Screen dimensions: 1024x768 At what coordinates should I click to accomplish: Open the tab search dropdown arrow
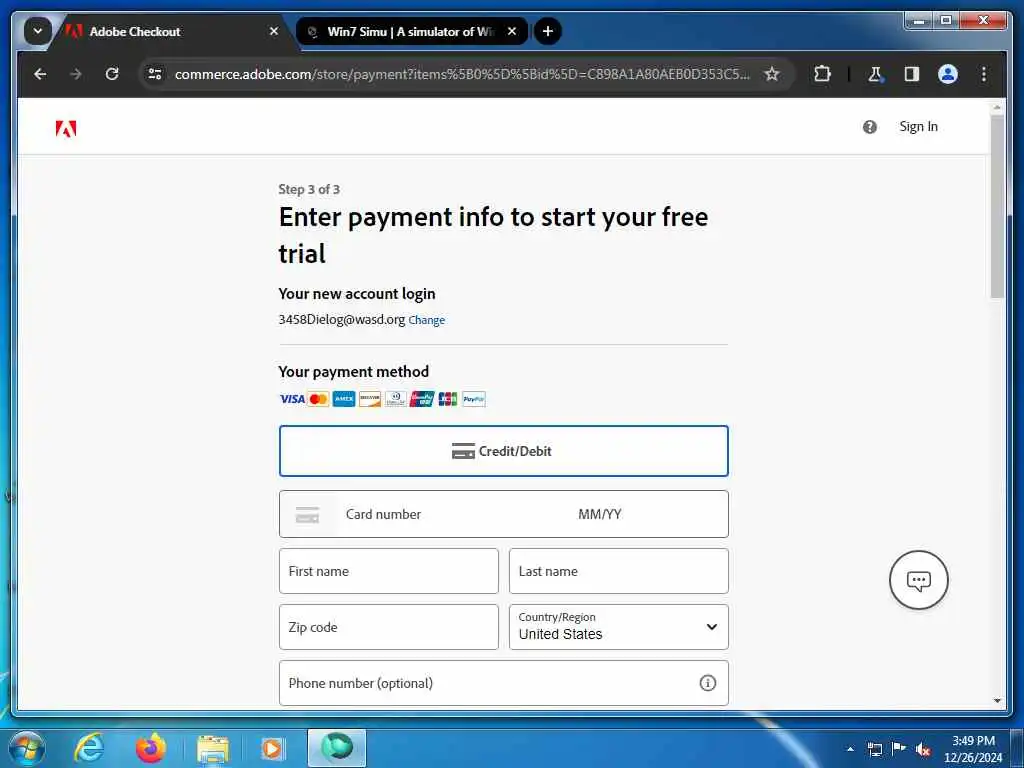tap(37, 31)
